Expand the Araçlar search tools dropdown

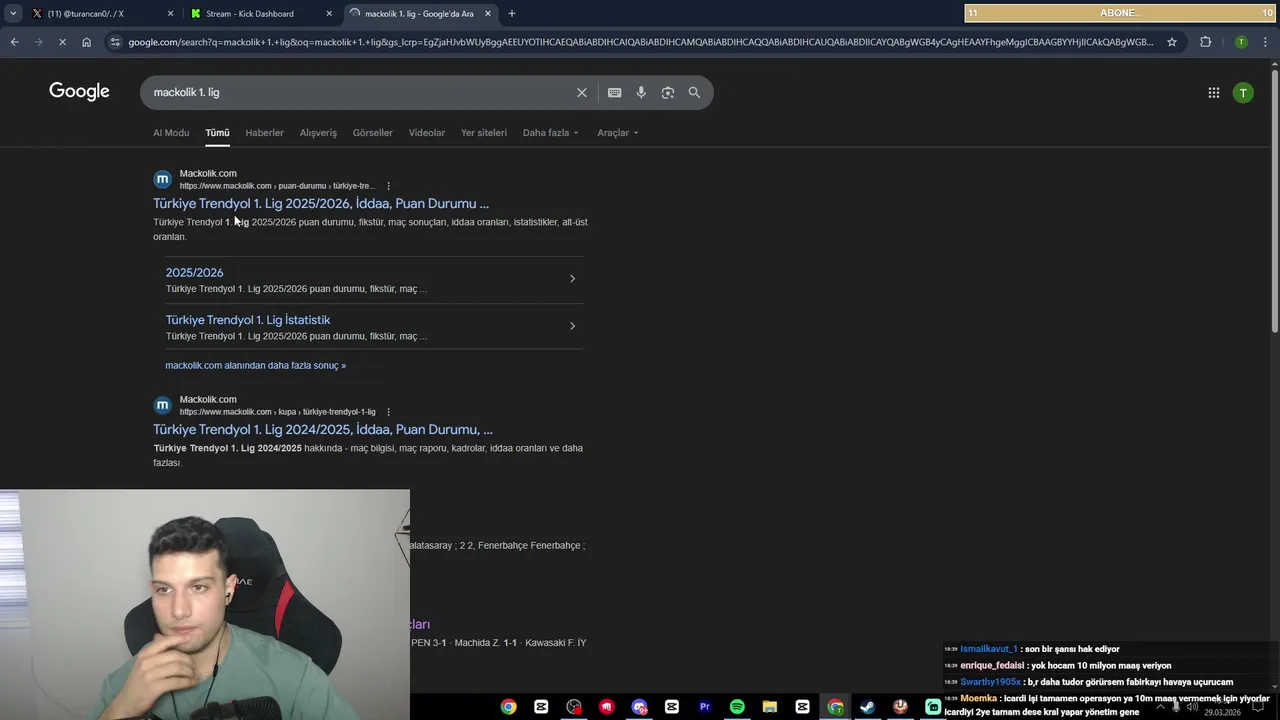tap(617, 133)
